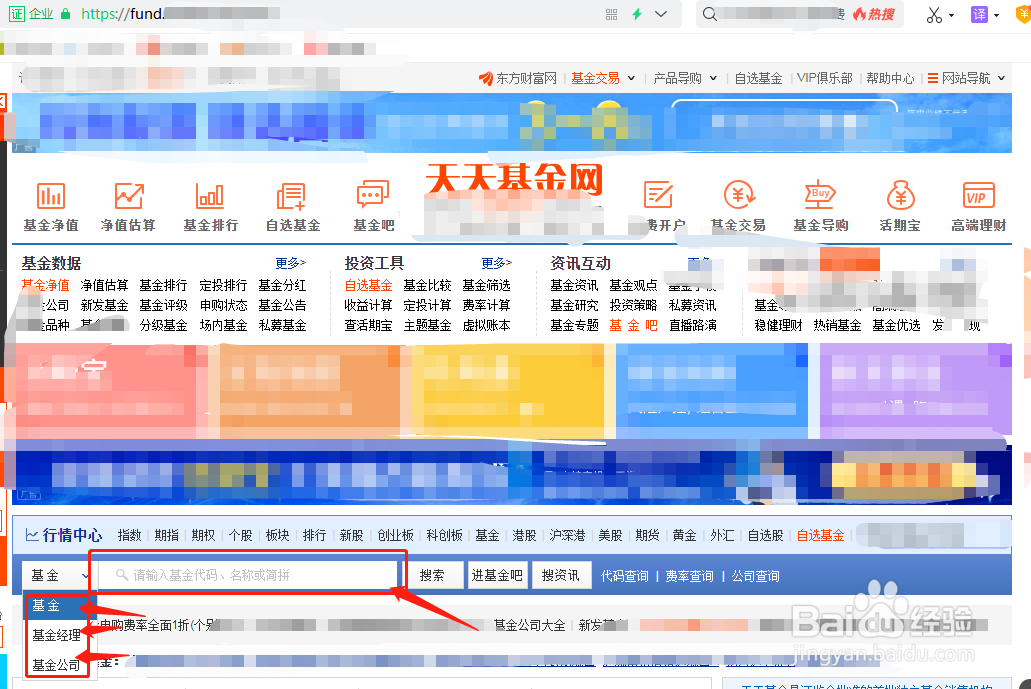Open the 净值估算 icon

(129, 196)
